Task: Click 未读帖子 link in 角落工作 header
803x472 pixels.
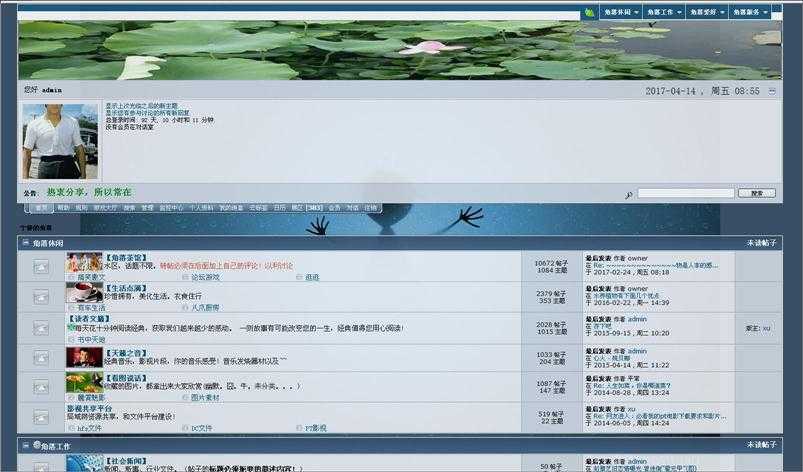Action: (x=761, y=445)
